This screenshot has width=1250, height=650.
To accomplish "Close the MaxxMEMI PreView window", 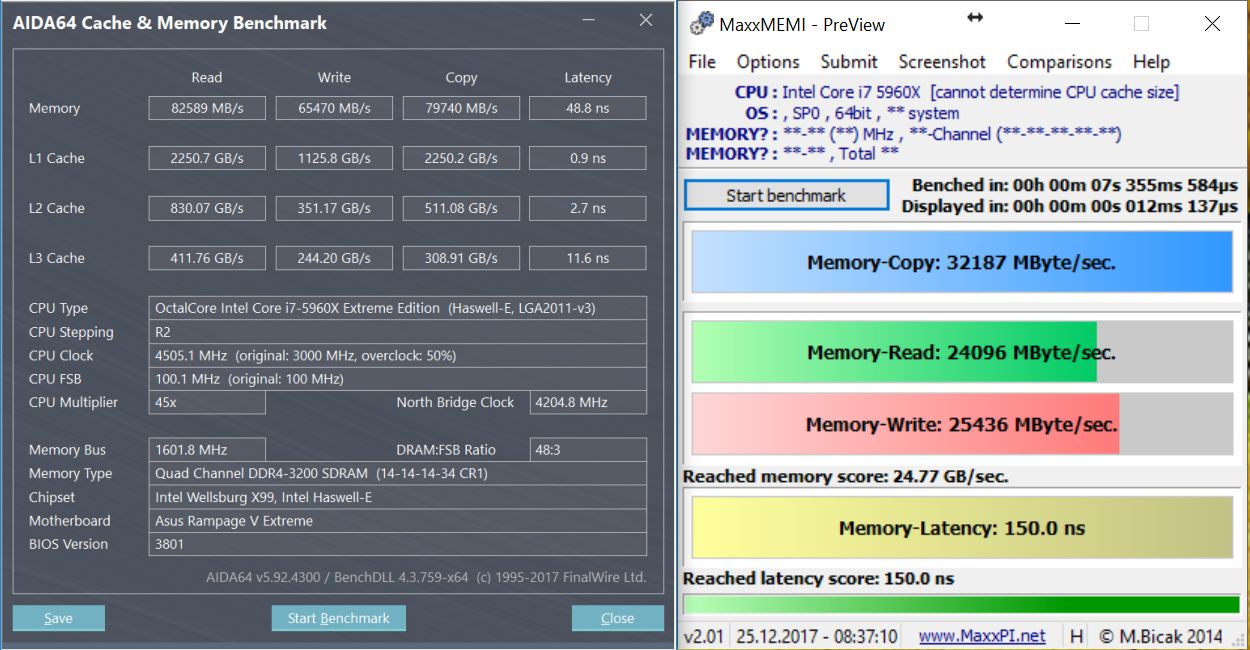I will 1212,24.
